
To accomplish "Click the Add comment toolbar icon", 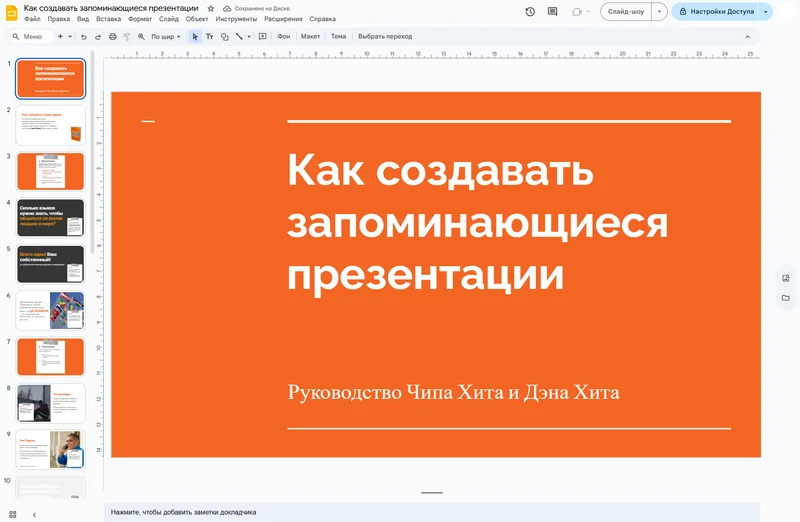I will pos(262,37).
